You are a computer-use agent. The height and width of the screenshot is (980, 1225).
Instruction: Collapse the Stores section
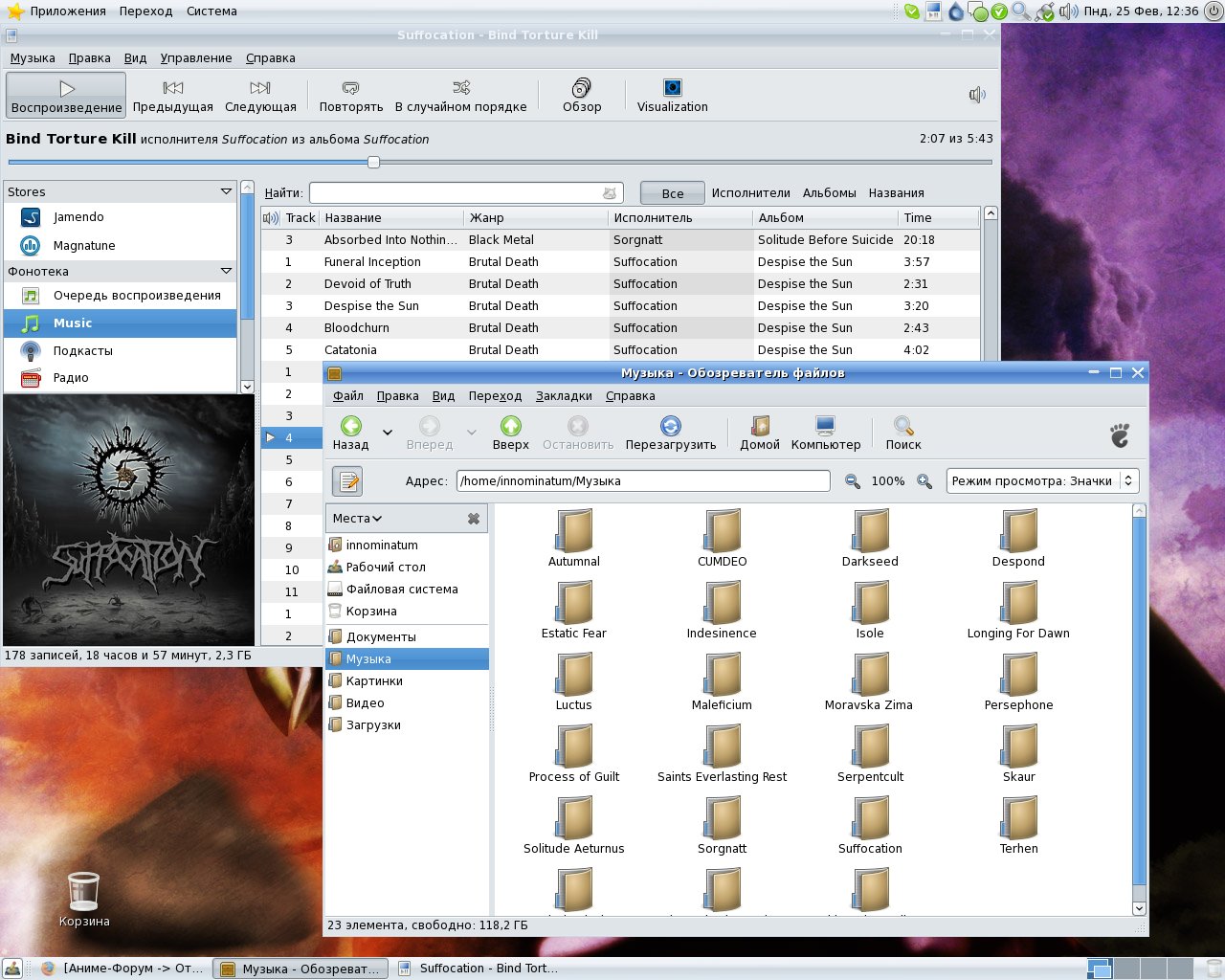tap(226, 191)
